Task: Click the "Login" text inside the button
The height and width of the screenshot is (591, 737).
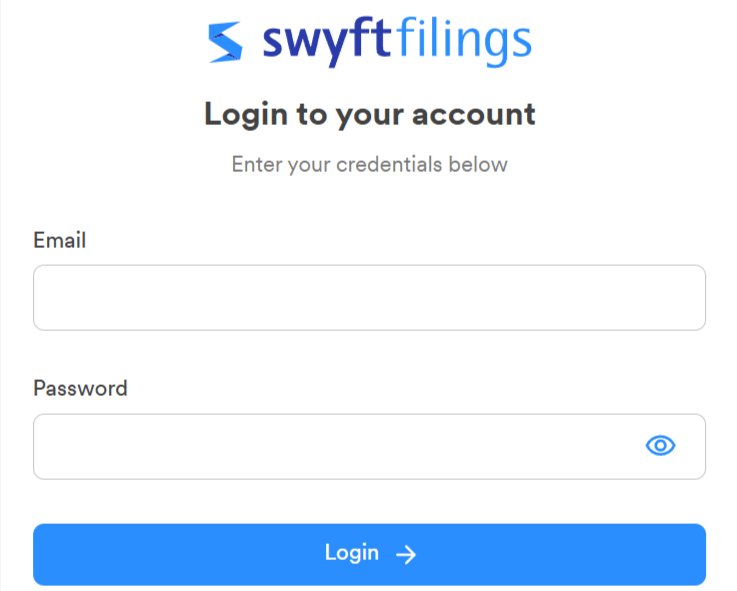Action: 352,553
